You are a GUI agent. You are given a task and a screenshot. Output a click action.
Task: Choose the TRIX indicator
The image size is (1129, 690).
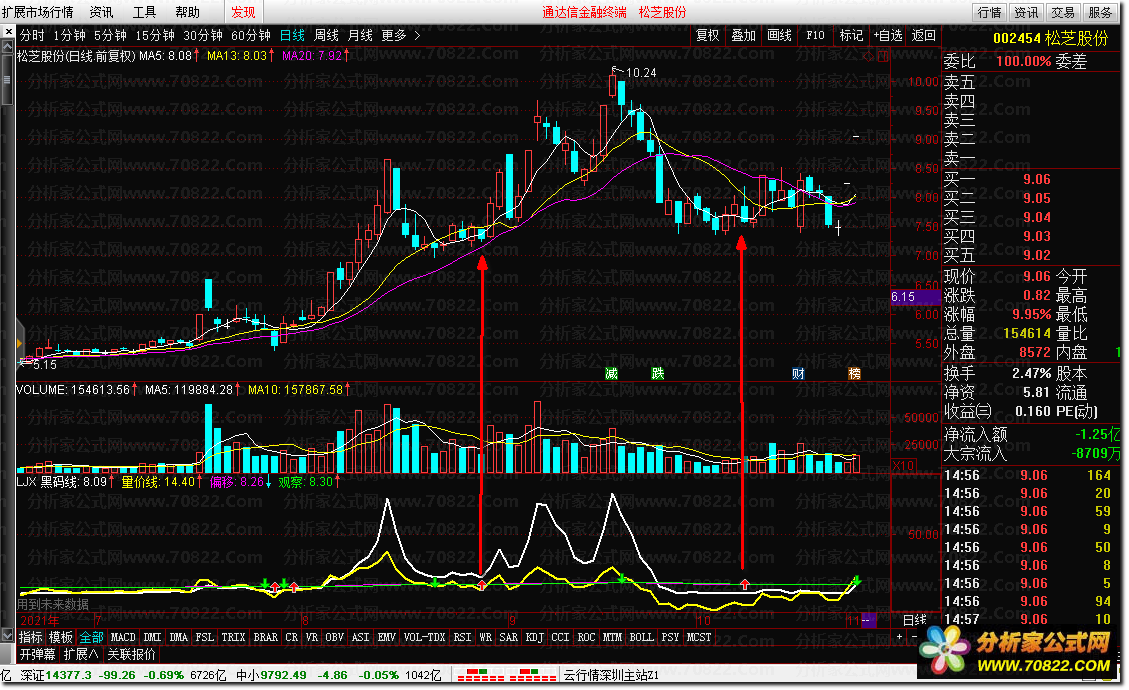point(233,637)
